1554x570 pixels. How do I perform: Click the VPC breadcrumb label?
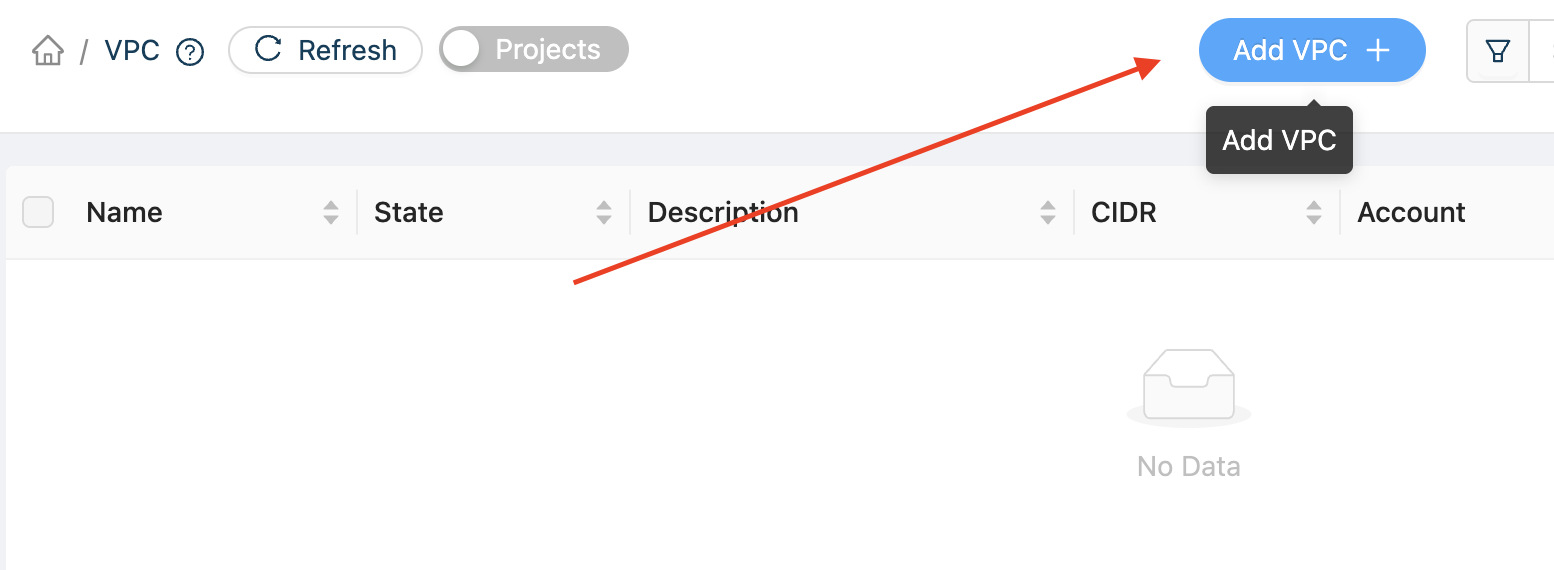point(132,50)
